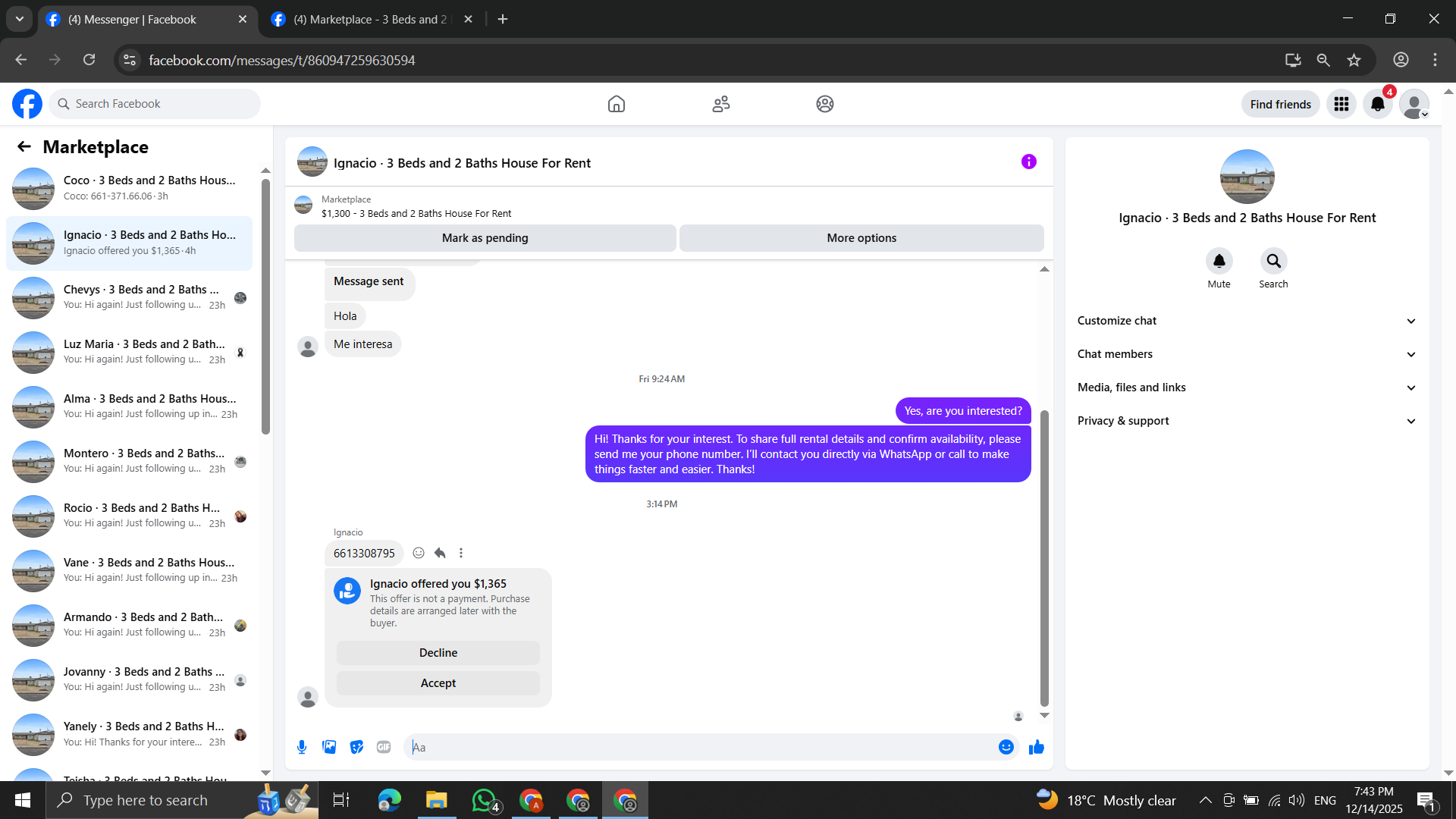Screen dimensions: 1456x819
Task: Mute this conversation with bell icon
Action: click(1219, 261)
